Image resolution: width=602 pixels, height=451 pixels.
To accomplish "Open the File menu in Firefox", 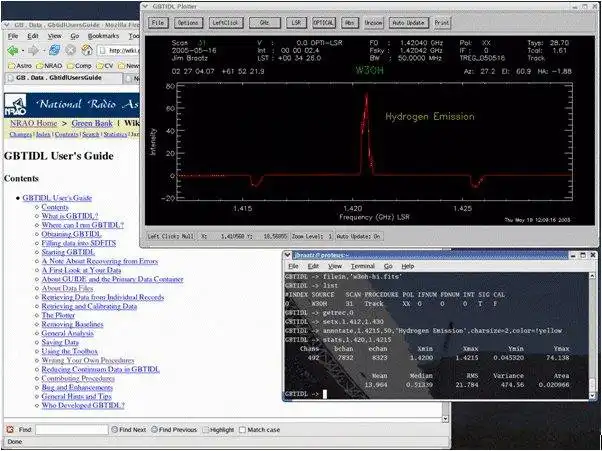I will (x=13, y=36).
